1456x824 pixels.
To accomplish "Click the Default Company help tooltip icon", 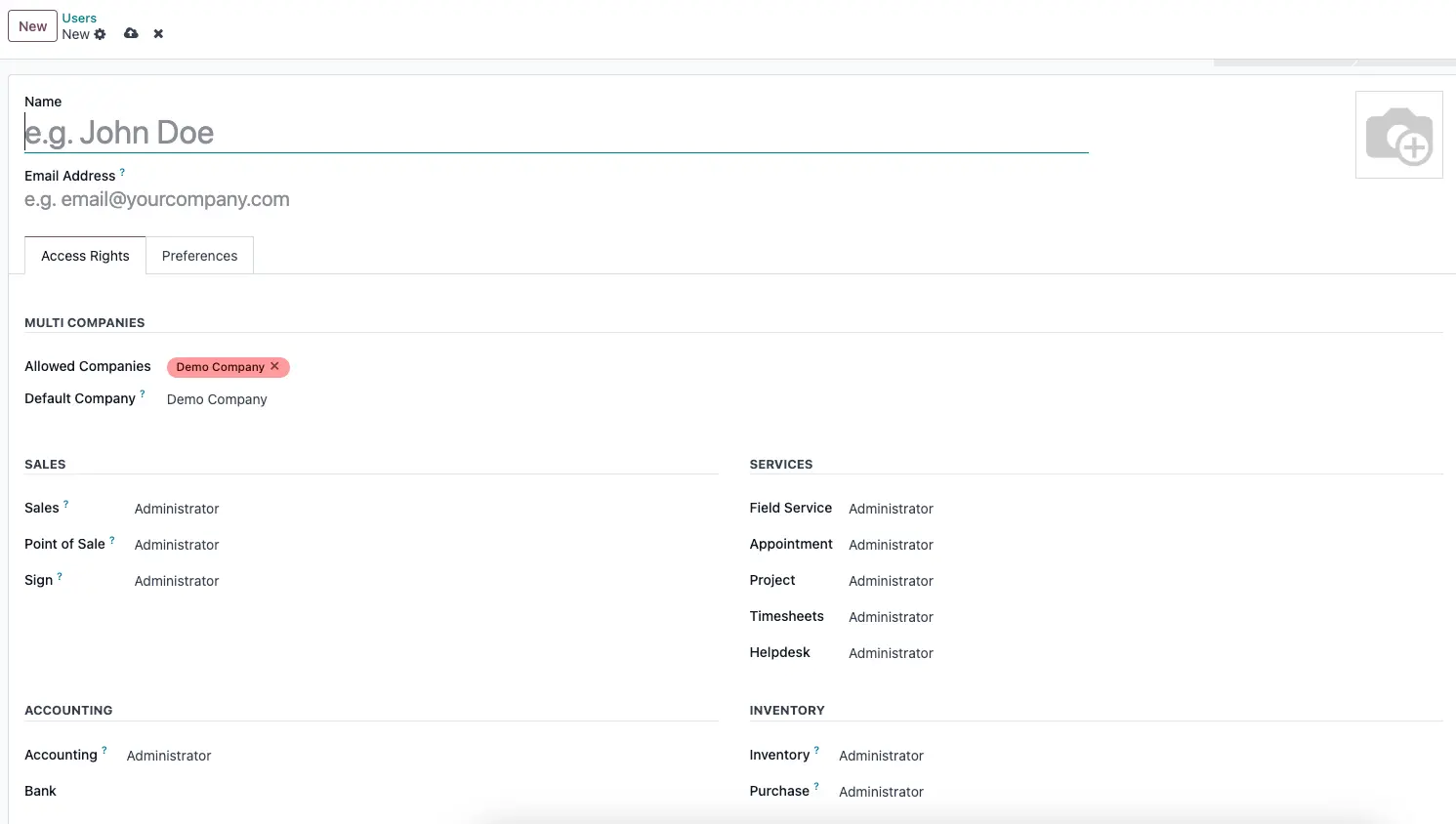I will pos(143,394).
